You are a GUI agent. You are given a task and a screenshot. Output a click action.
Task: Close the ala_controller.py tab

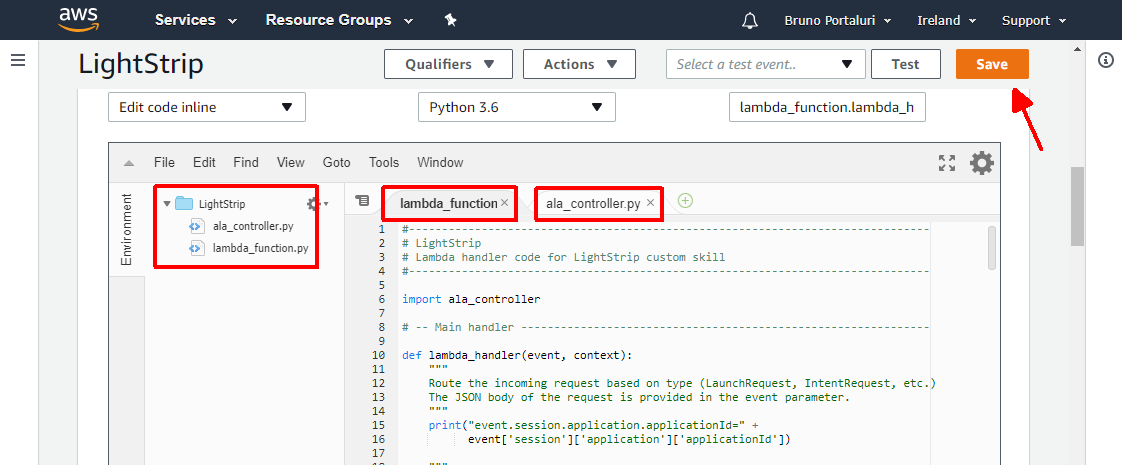(650, 203)
